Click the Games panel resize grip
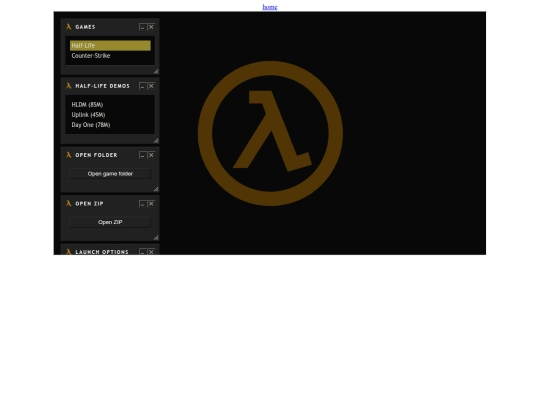Image resolution: width=540 pixels, height=405 pixels. [x=156, y=72]
